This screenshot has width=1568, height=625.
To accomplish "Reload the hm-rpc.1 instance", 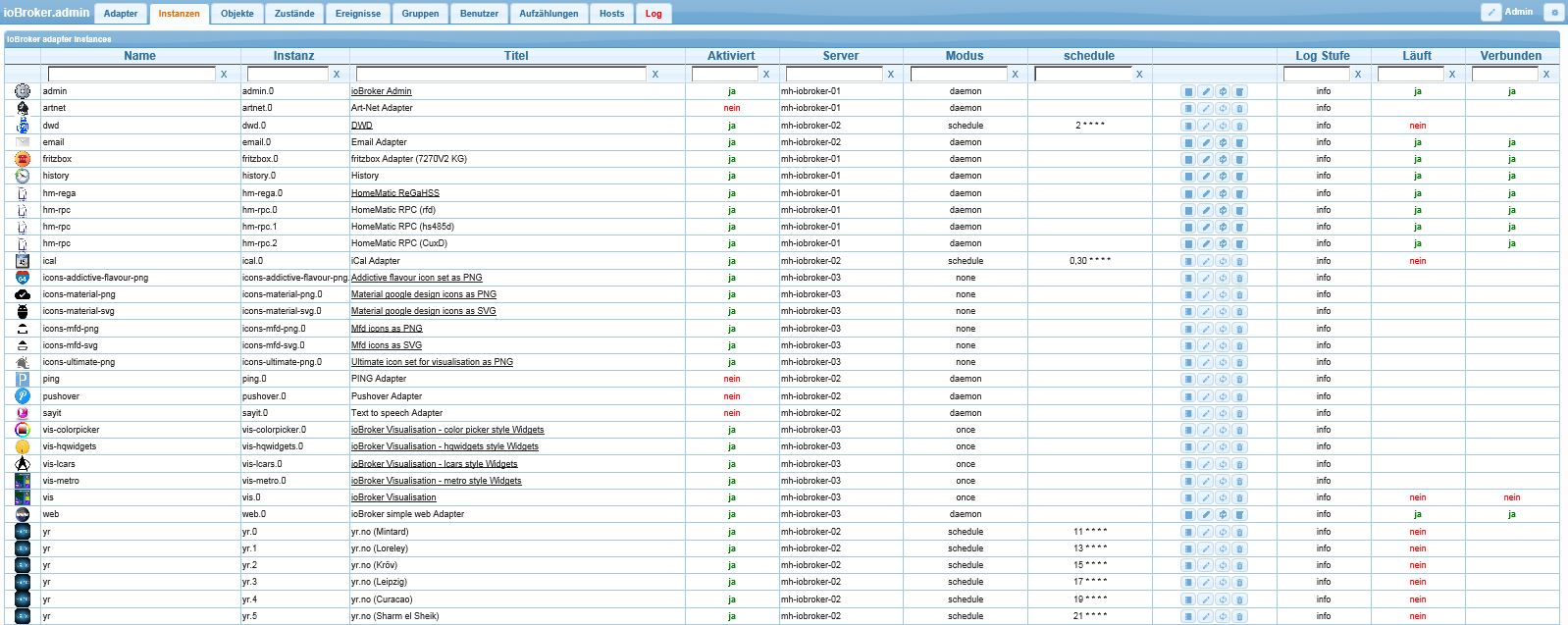I will tap(1223, 227).
